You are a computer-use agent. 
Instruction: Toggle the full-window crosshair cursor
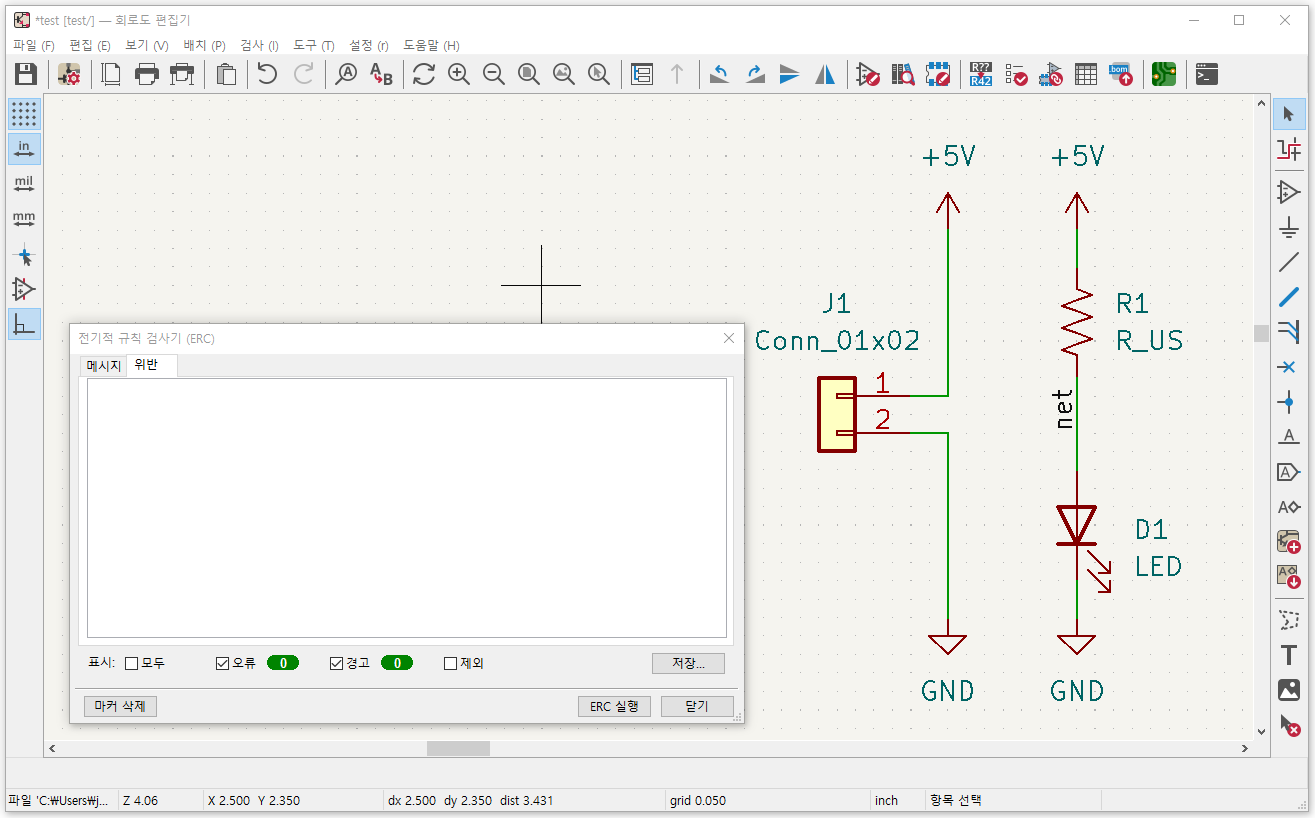[24, 254]
